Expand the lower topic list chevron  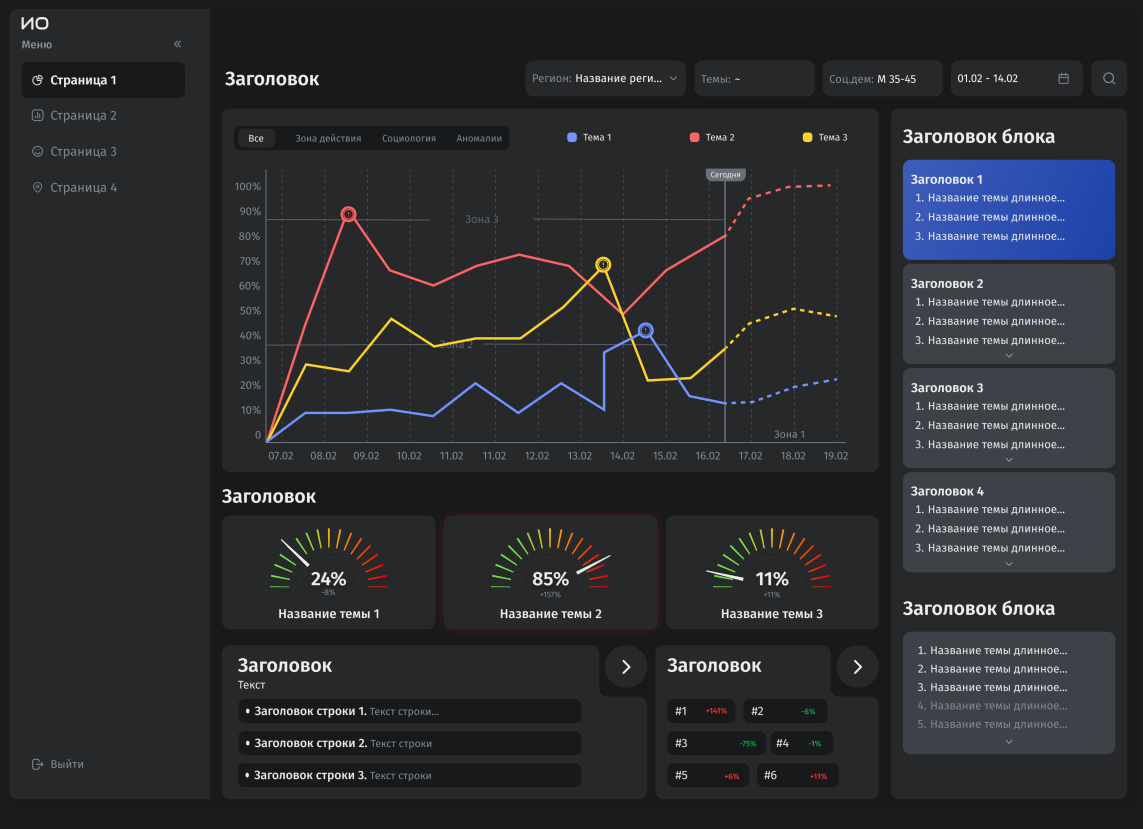click(x=1009, y=742)
